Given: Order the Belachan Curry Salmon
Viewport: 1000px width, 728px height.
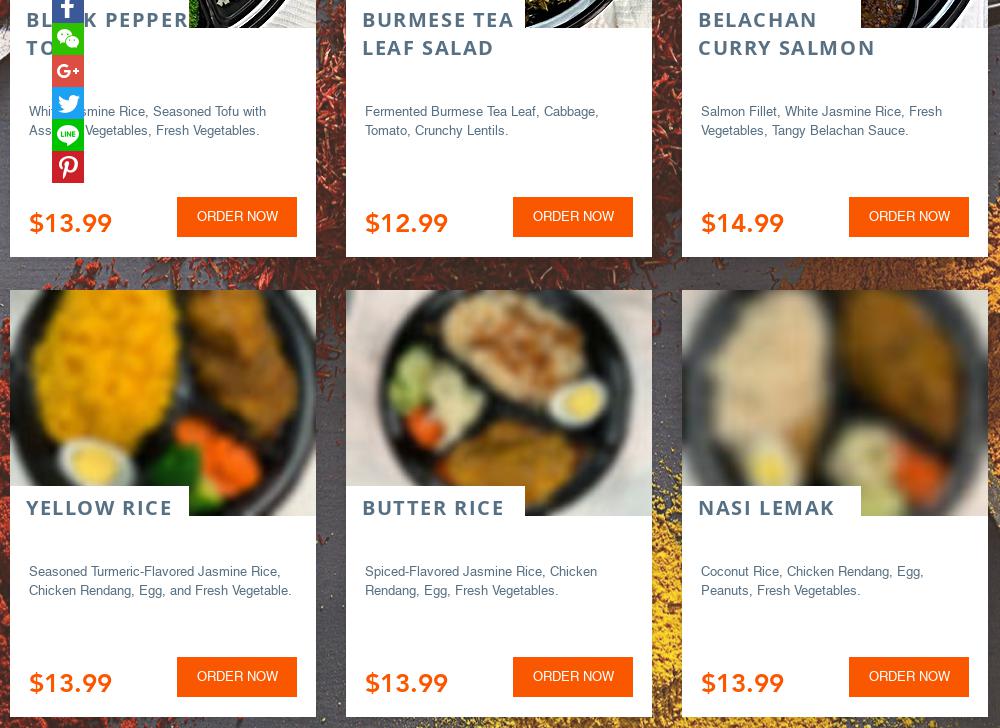Looking at the screenshot, I should [x=909, y=217].
